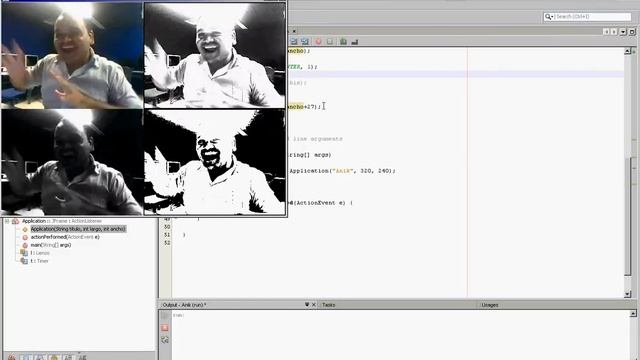Toggle second Navigator filter button at bottom

tap(25, 358)
